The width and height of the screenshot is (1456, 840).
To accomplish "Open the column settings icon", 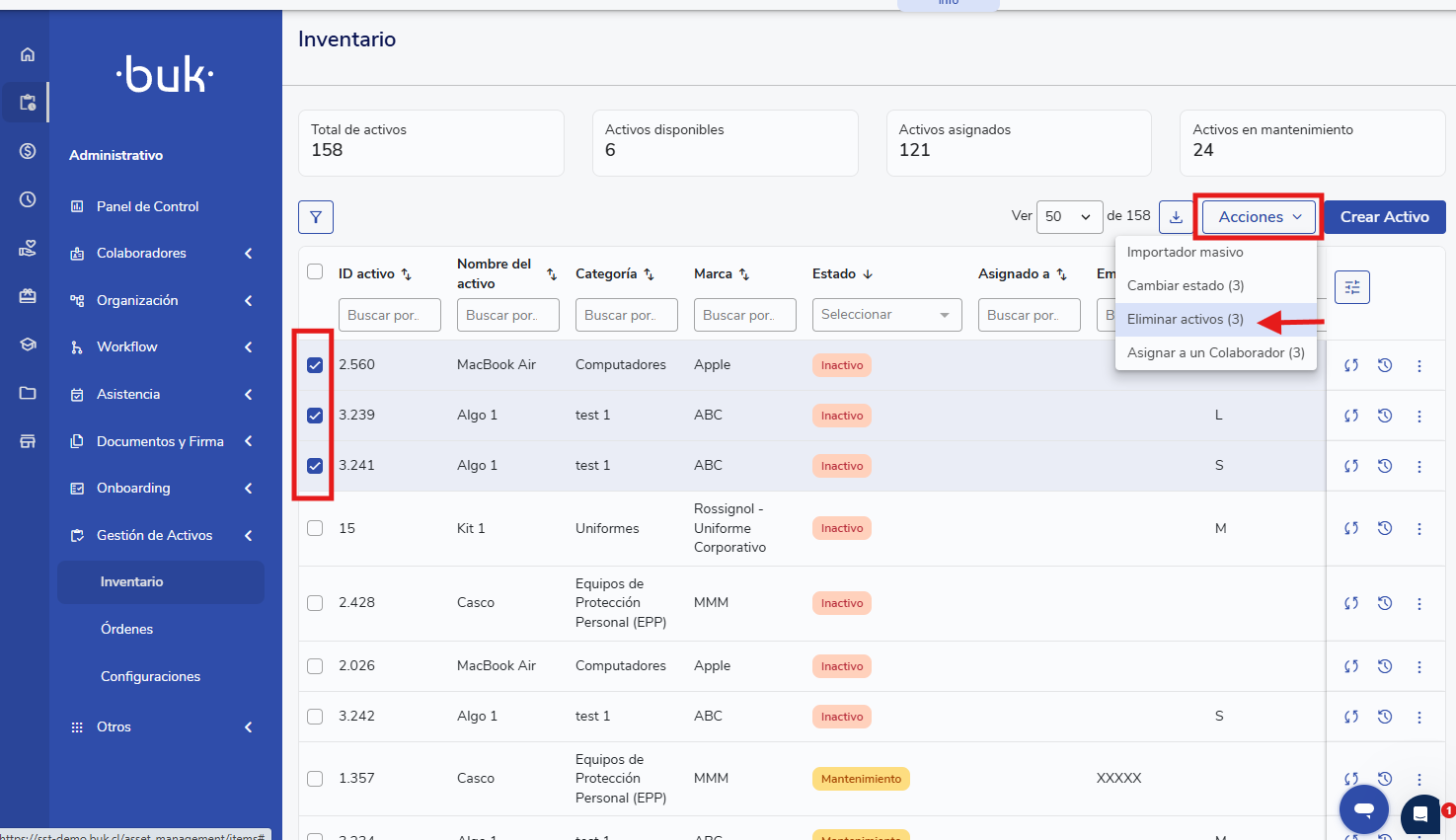I will [1351, 287].
